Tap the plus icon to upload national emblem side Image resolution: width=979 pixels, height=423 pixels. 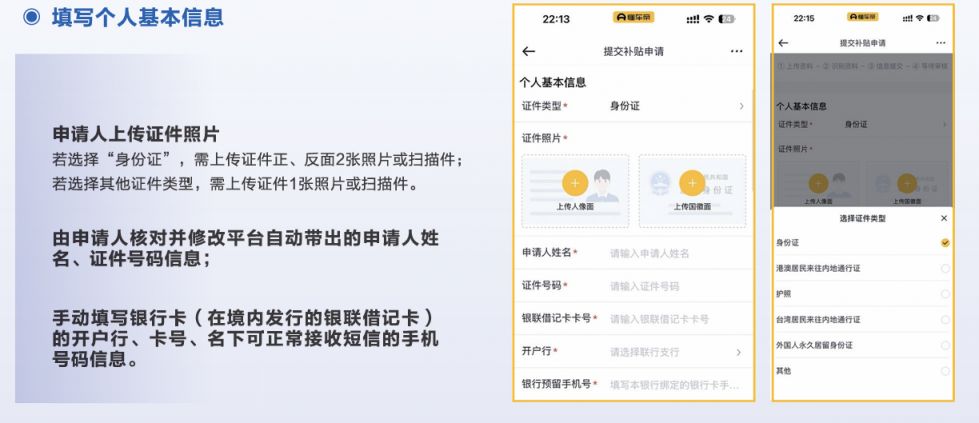click(692, 183)
